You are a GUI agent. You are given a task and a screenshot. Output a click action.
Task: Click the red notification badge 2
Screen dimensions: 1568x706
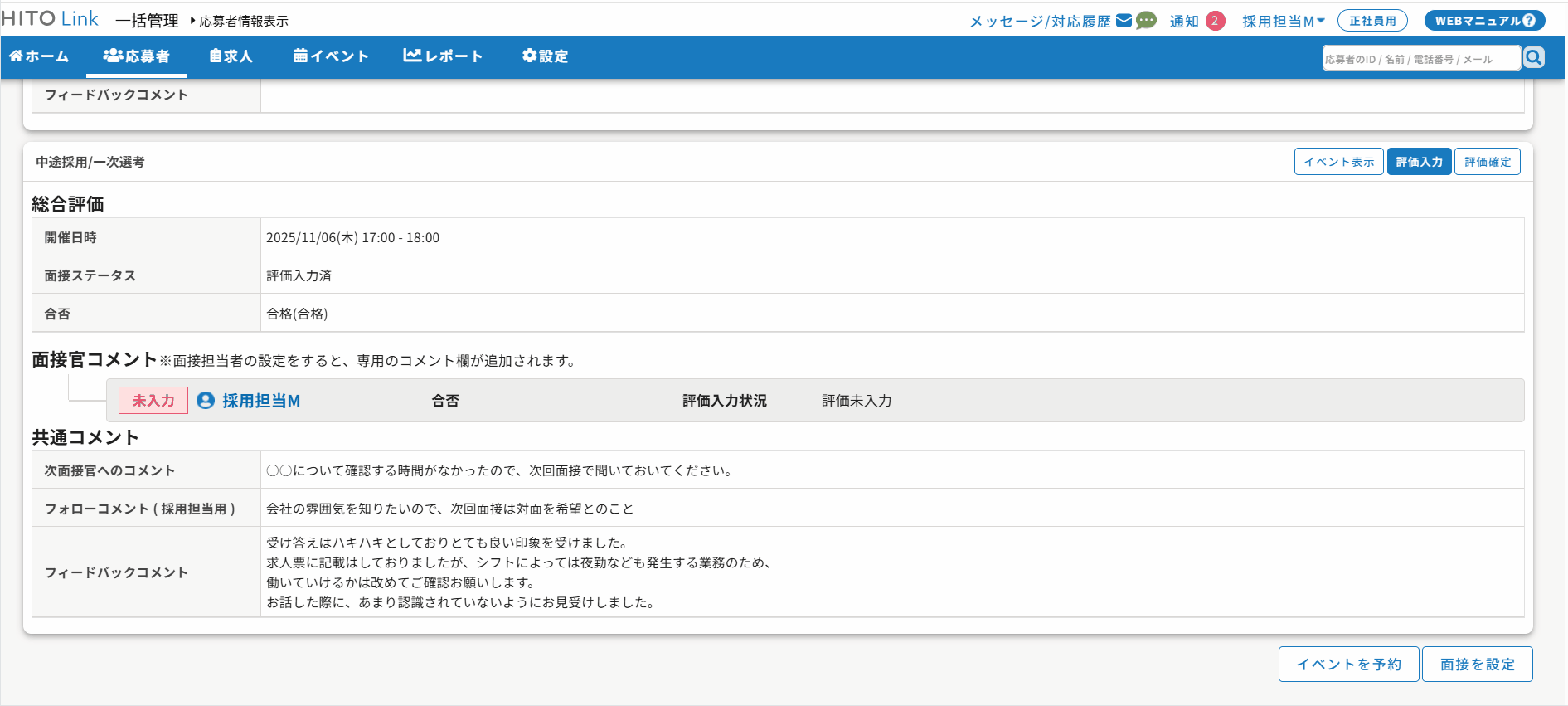pyautogui.click(x=1215, y=21)
